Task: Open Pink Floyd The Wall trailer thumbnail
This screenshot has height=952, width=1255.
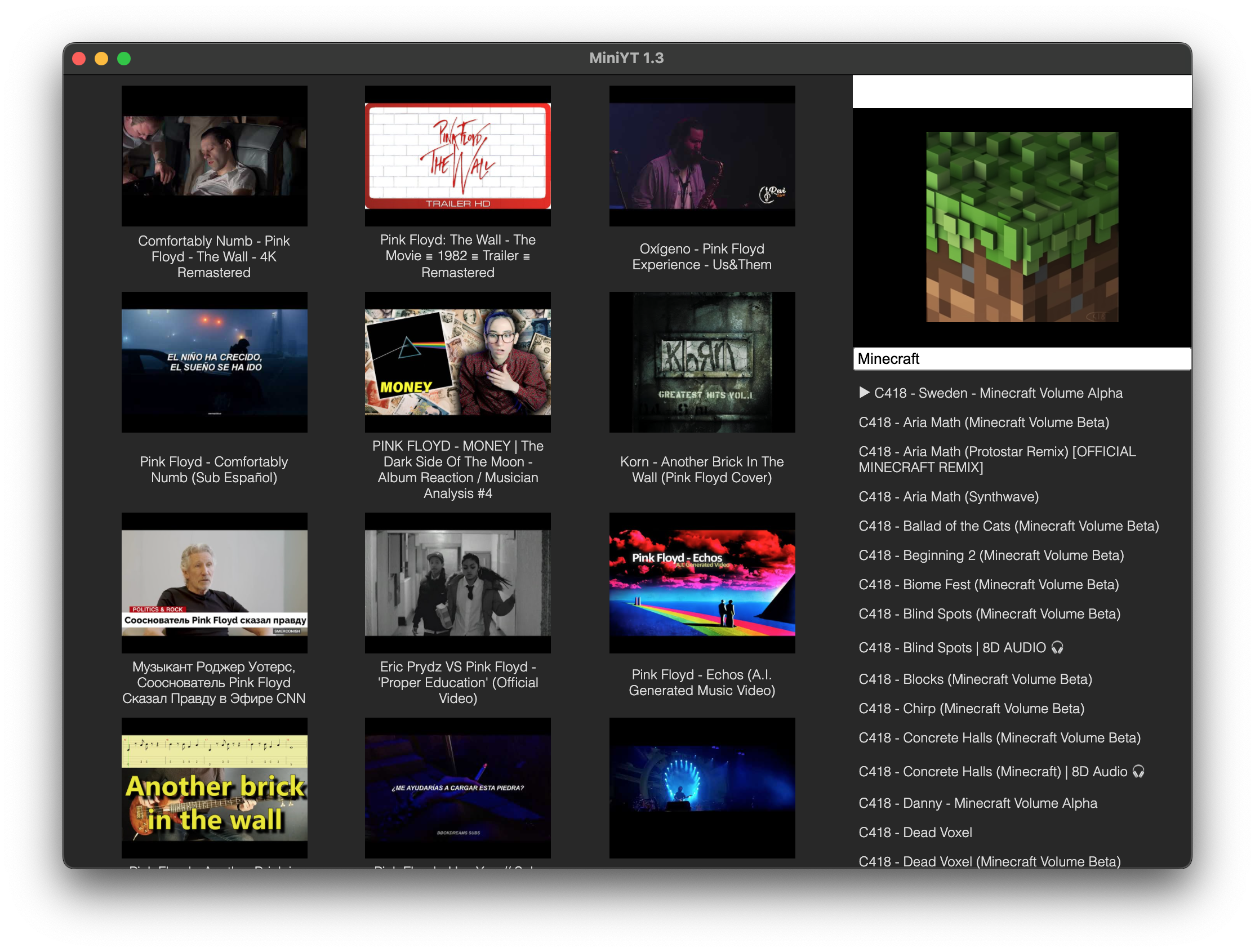Action: click(x=457, y=156)
